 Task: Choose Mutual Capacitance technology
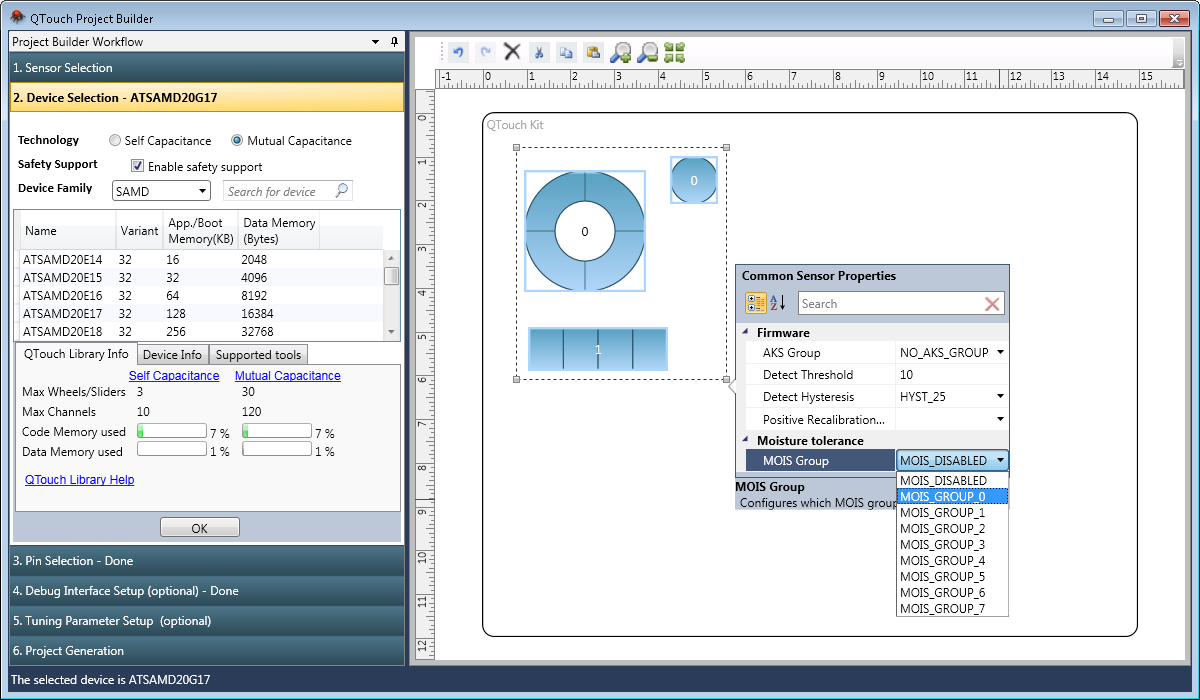point(291,141)
